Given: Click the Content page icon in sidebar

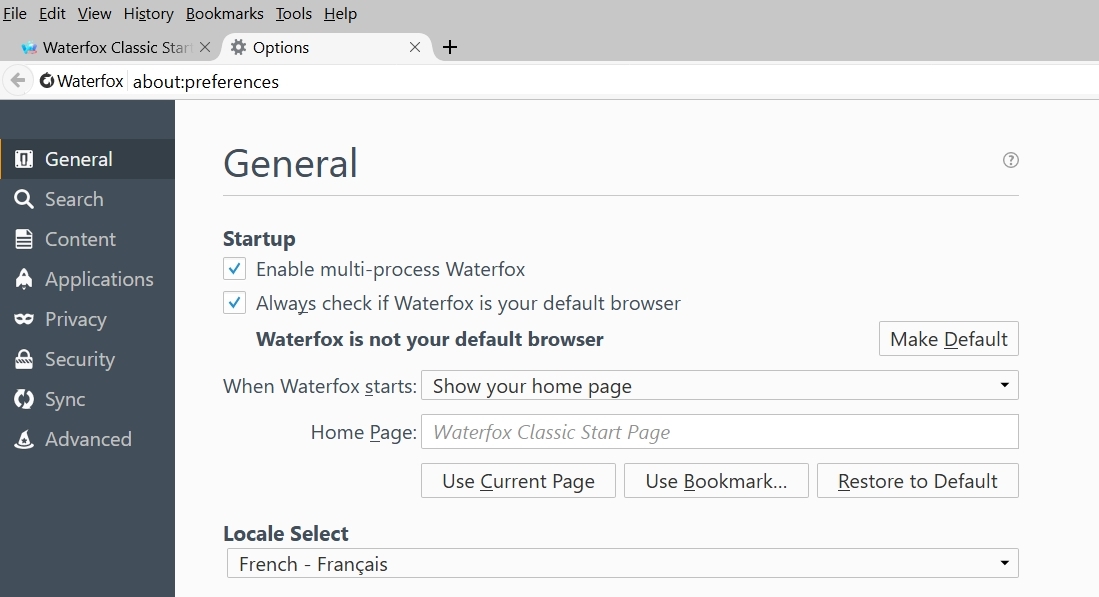Looking at the screenshot, I should click(x=24, y=239).
